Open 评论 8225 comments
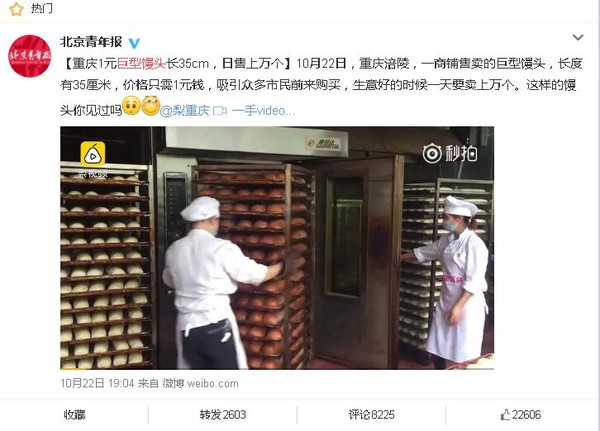 pos(371,415)
